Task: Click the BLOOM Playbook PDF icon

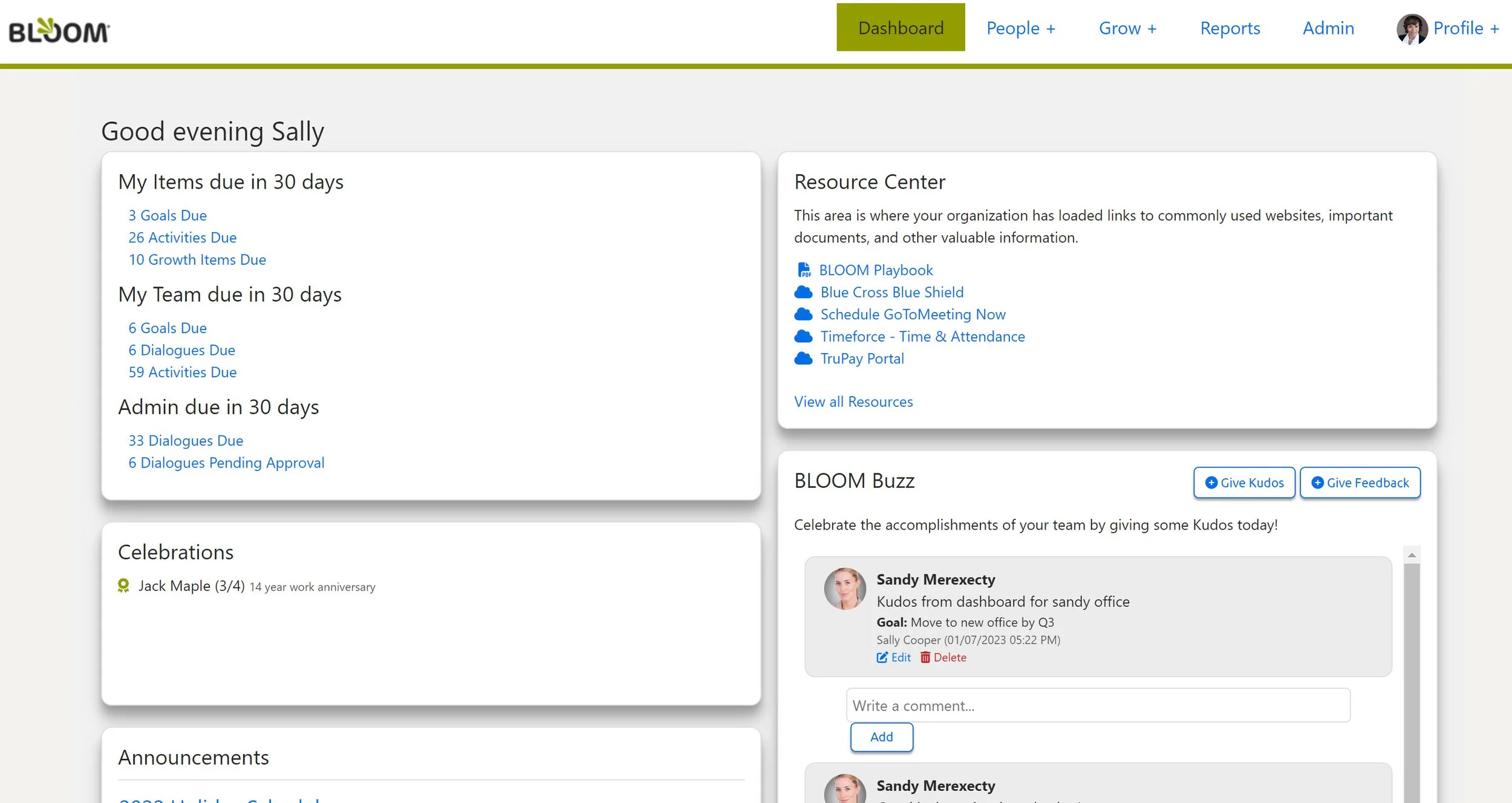Action: tap(804, 270)
